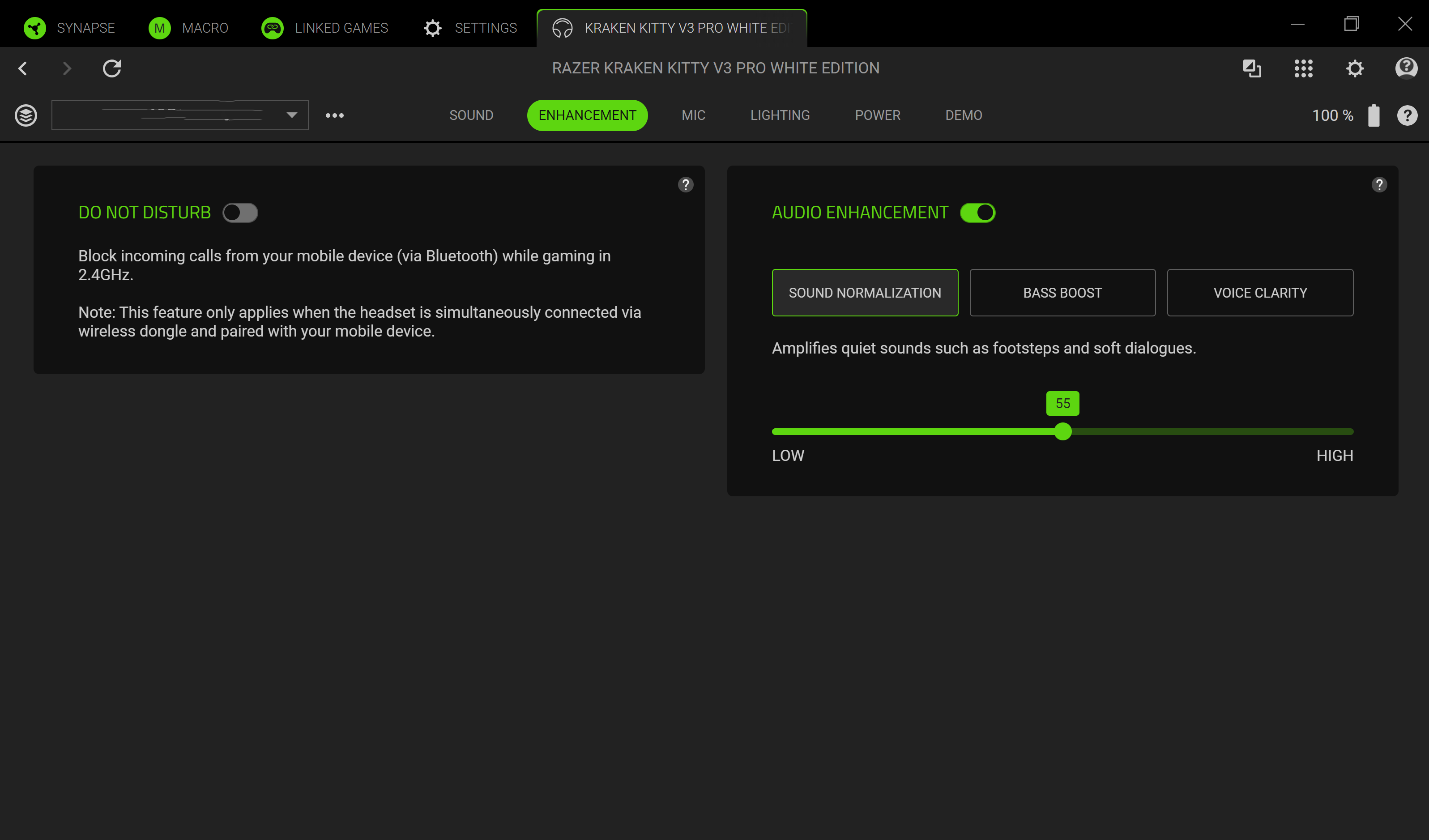The width and height of the screenshot is (1429, 840).
Task: Click the LOW slider label
Action: [788, 456]
